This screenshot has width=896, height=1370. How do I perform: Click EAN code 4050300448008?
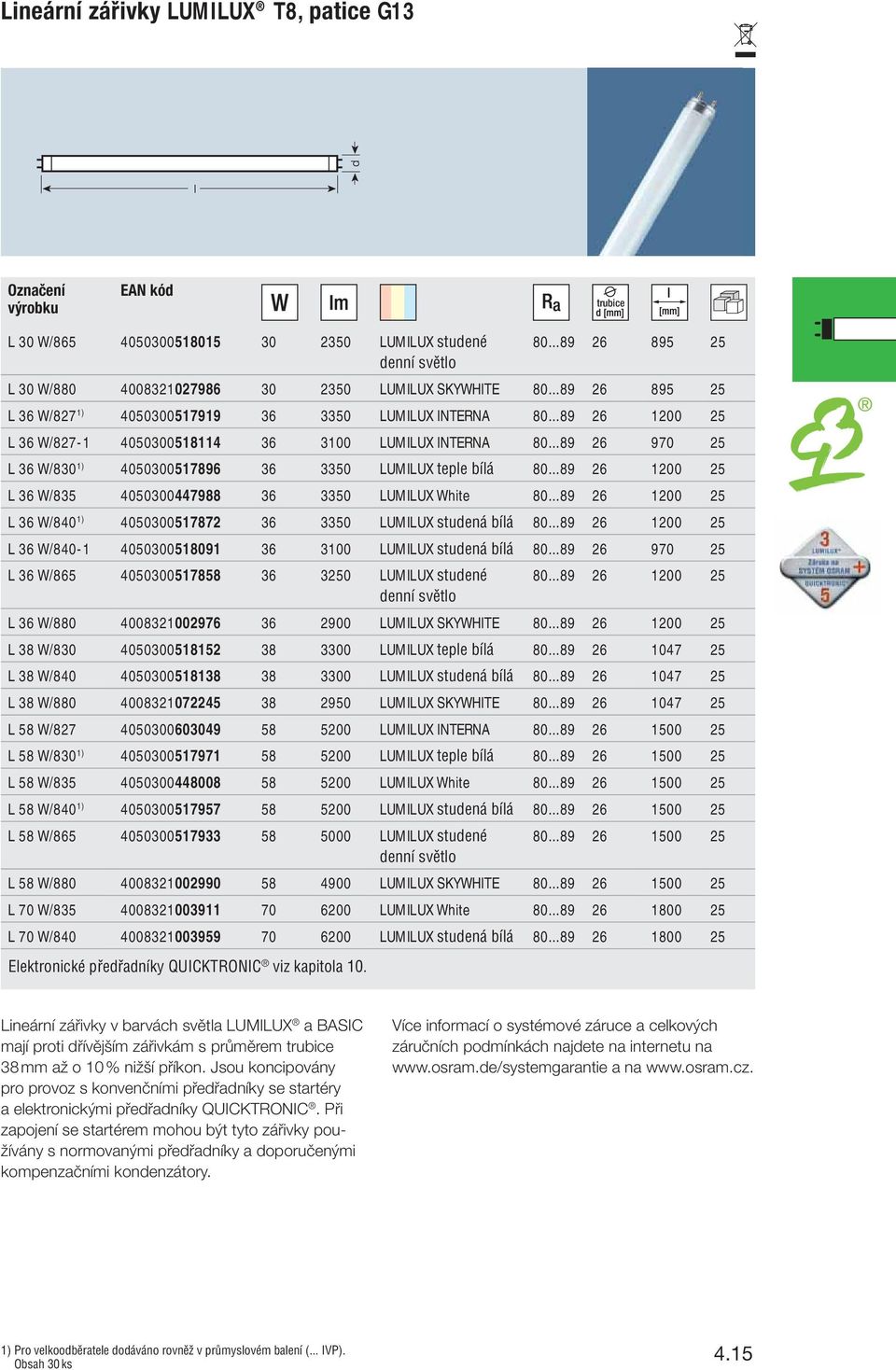click(x=171, y=783)
